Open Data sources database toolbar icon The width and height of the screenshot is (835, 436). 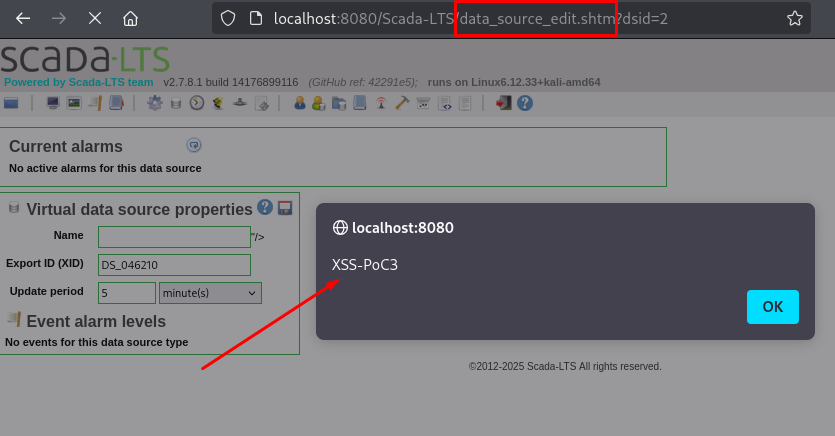pos(176,103)
